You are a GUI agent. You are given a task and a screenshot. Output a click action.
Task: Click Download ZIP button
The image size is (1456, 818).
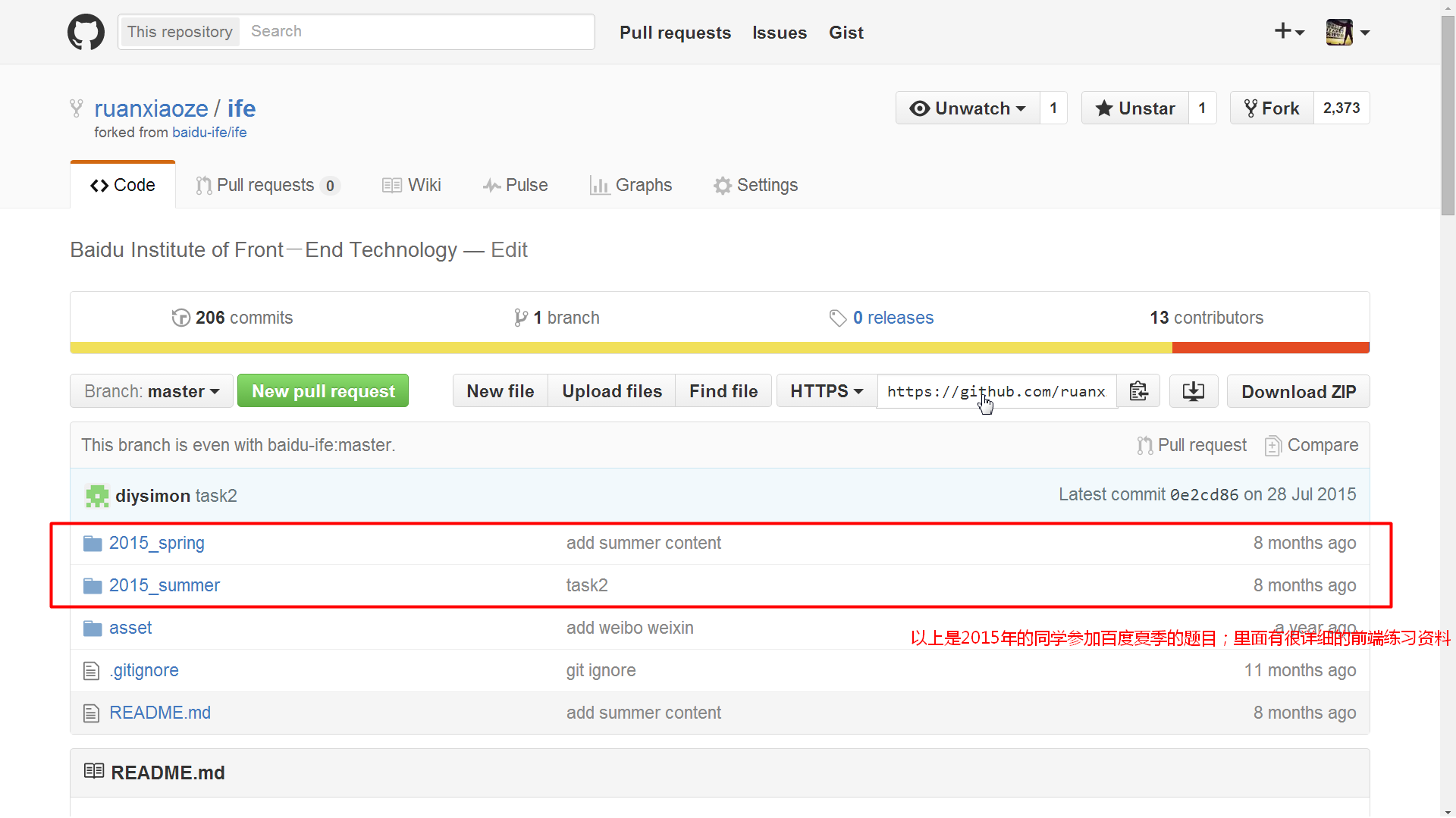(1298, 391)
